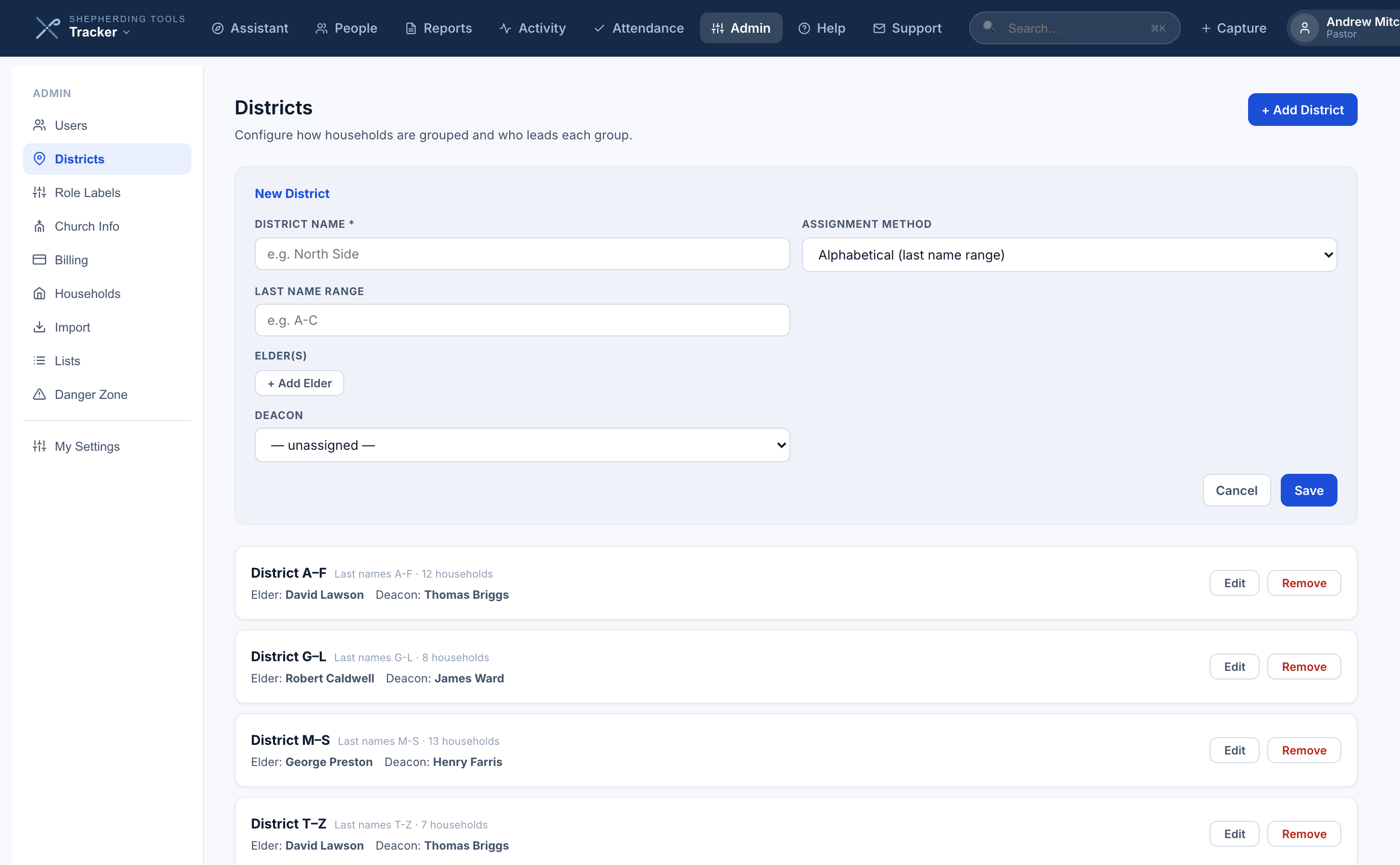Click the Add Elder button

299,383
